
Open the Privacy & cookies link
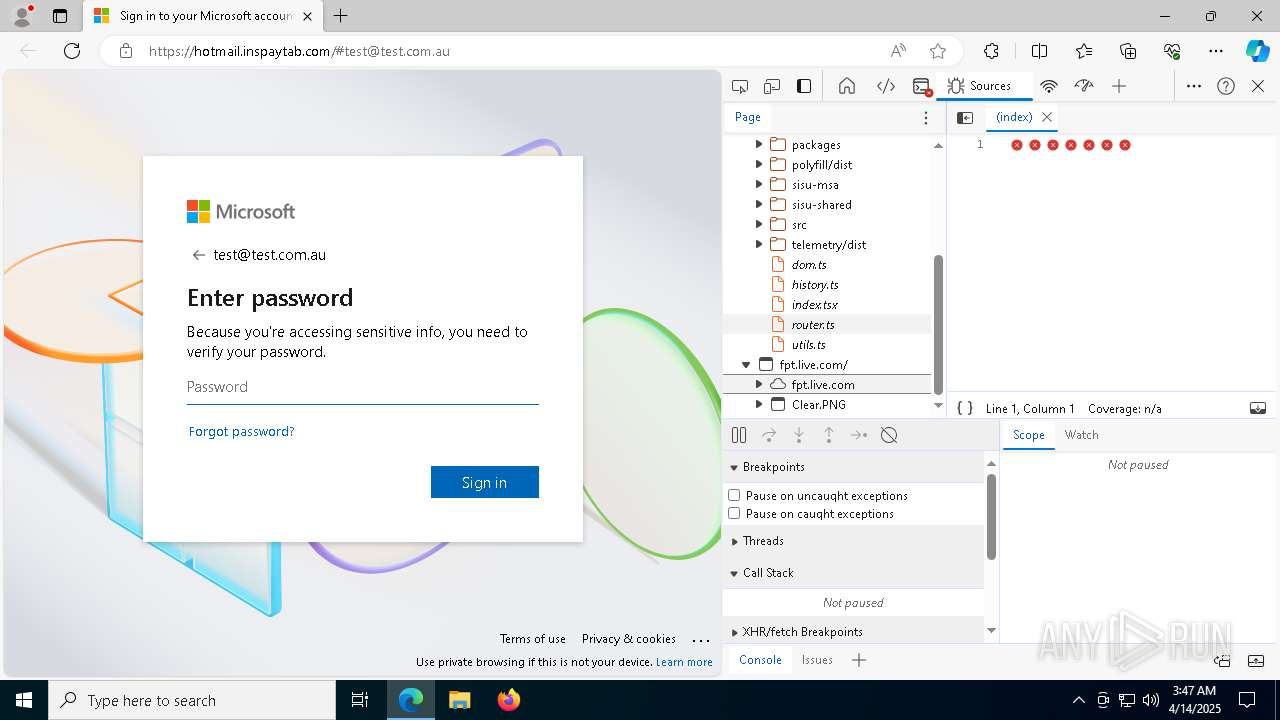(629, 639)
